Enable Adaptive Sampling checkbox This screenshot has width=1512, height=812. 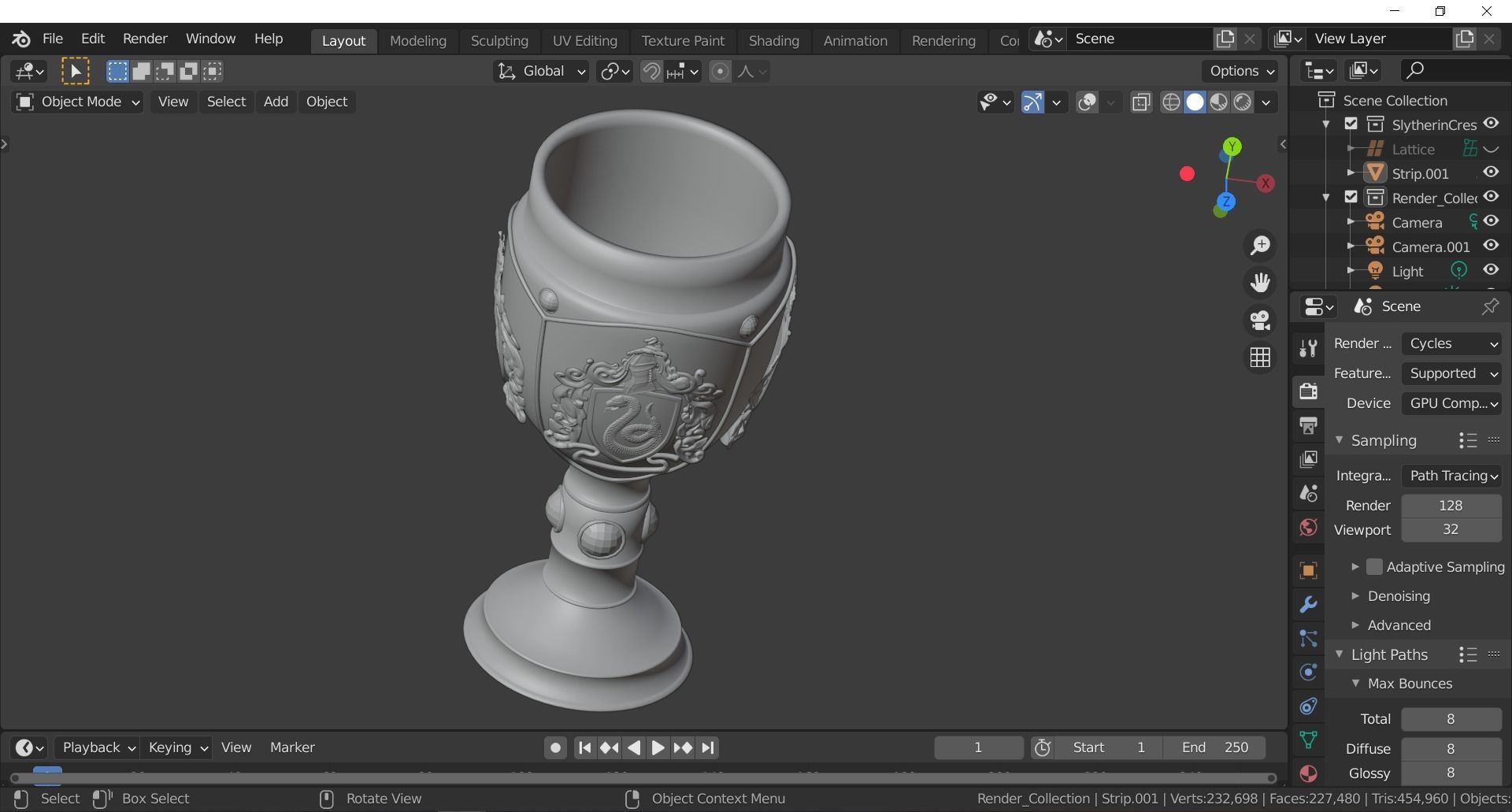click(x=1374, y=567)
